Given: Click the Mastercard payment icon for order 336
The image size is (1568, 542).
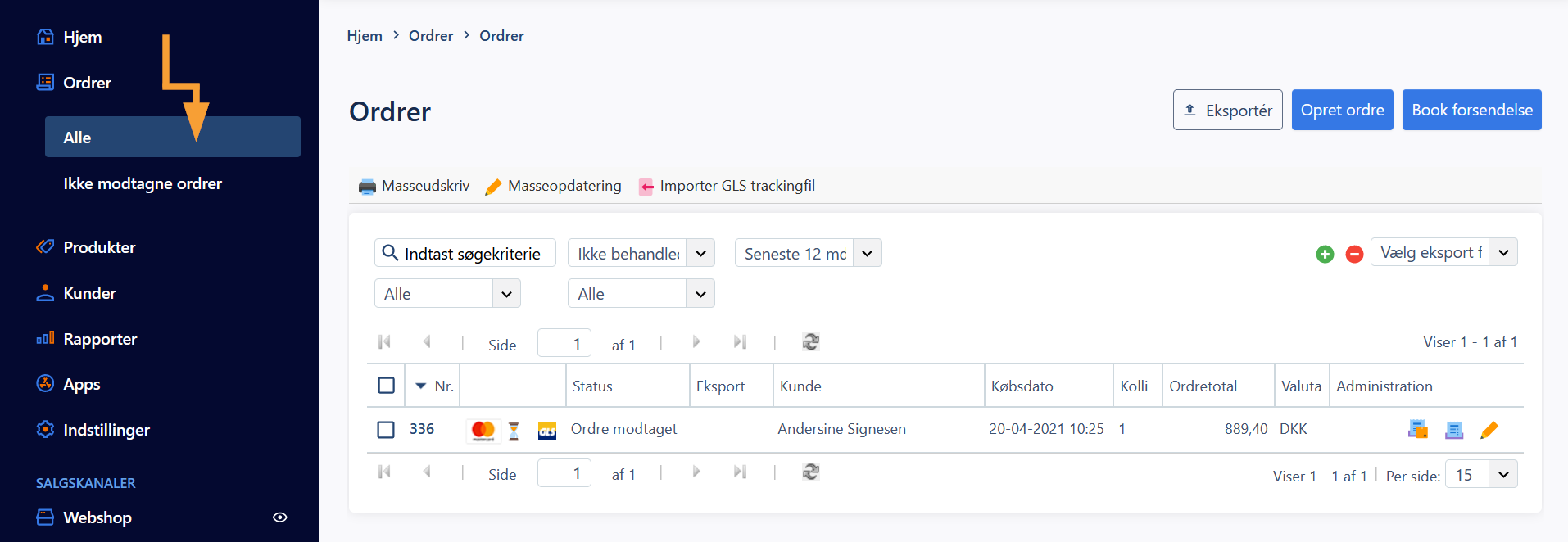Looking at the screenshot, I should tap(483, 430).
